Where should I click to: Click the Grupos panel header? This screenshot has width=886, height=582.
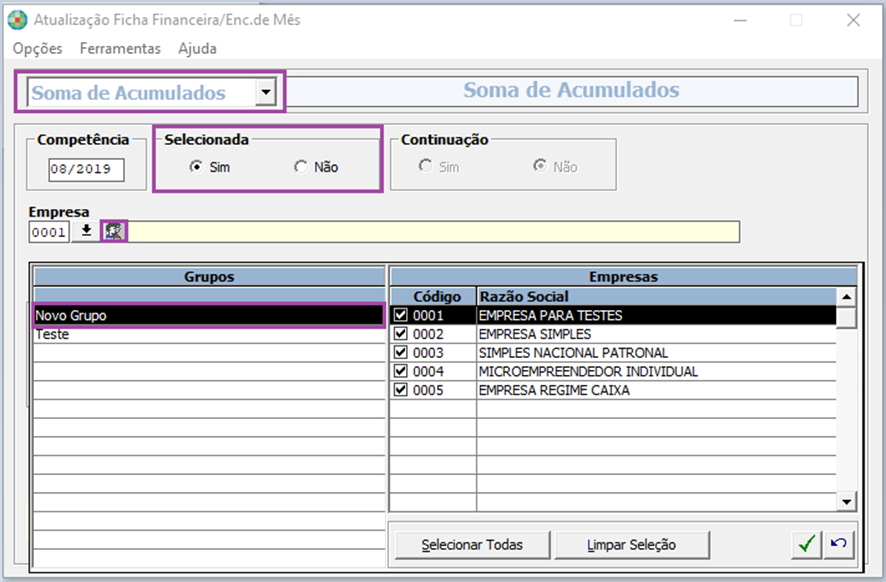coord(209,277)
